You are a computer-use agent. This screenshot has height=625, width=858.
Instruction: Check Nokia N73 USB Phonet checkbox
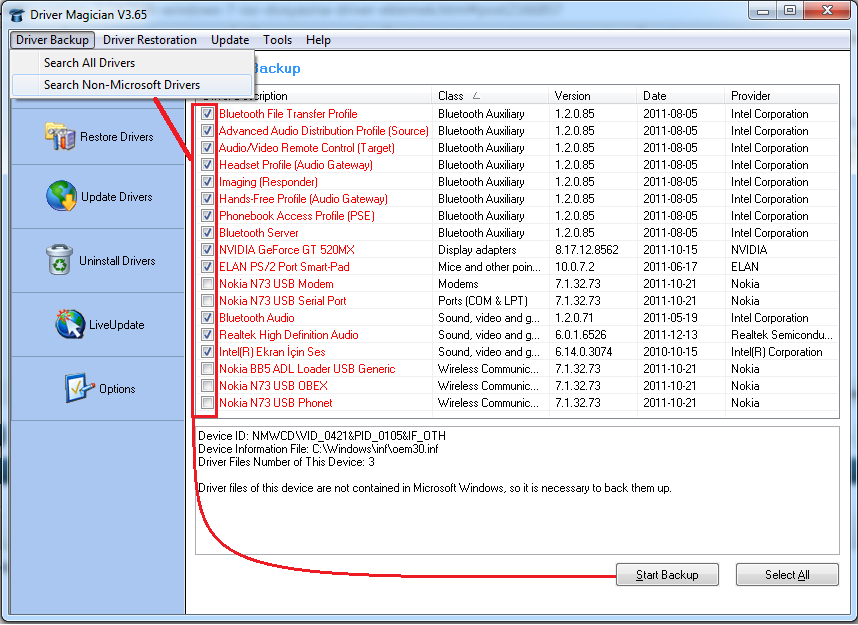coord(207,402)
